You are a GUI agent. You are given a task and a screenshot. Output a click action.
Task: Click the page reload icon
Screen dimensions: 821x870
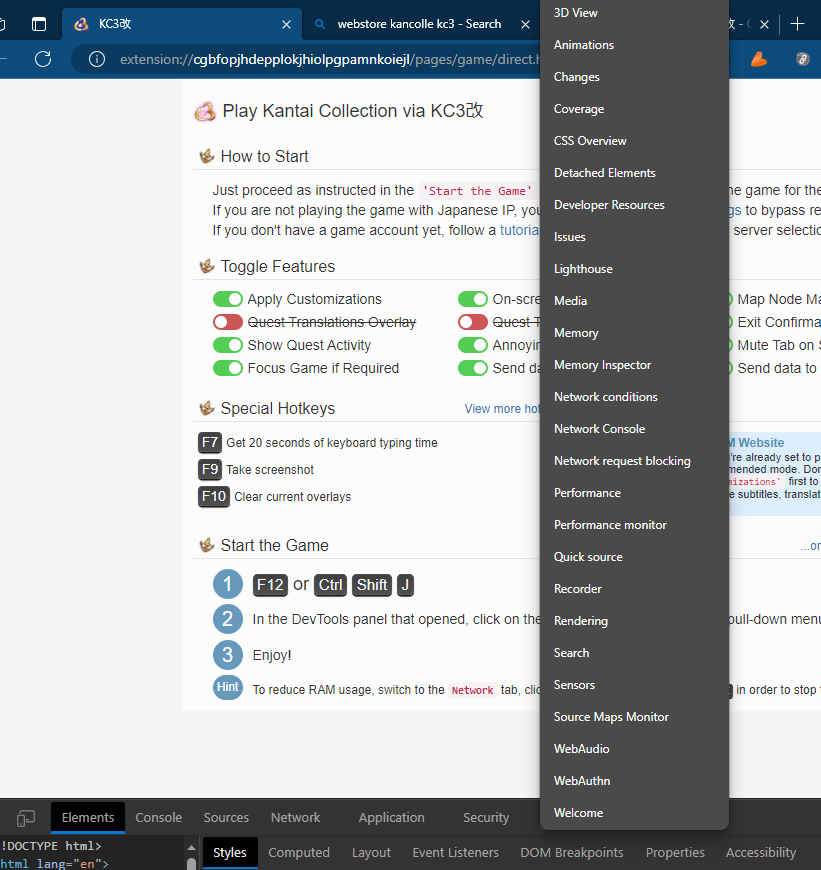pos(42,59)
